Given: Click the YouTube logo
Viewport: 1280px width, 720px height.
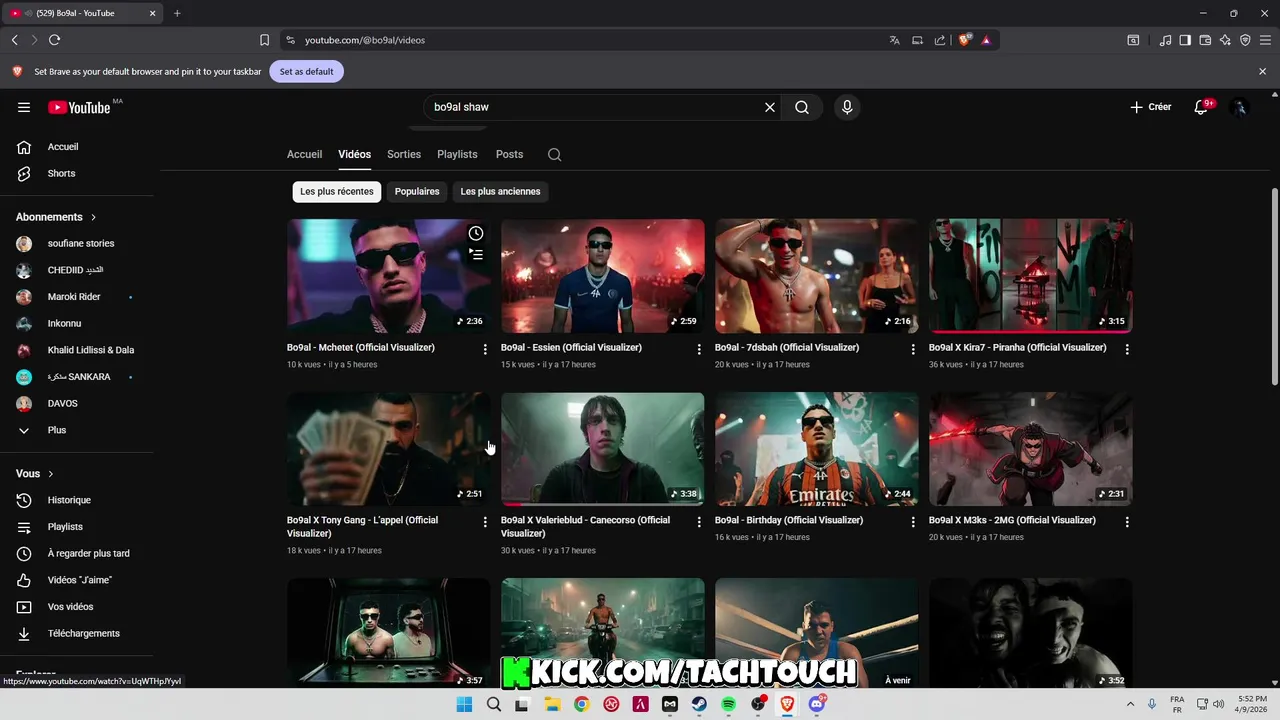Looking at the screenshot, I should pyautogui.click(x=79, y=107).
